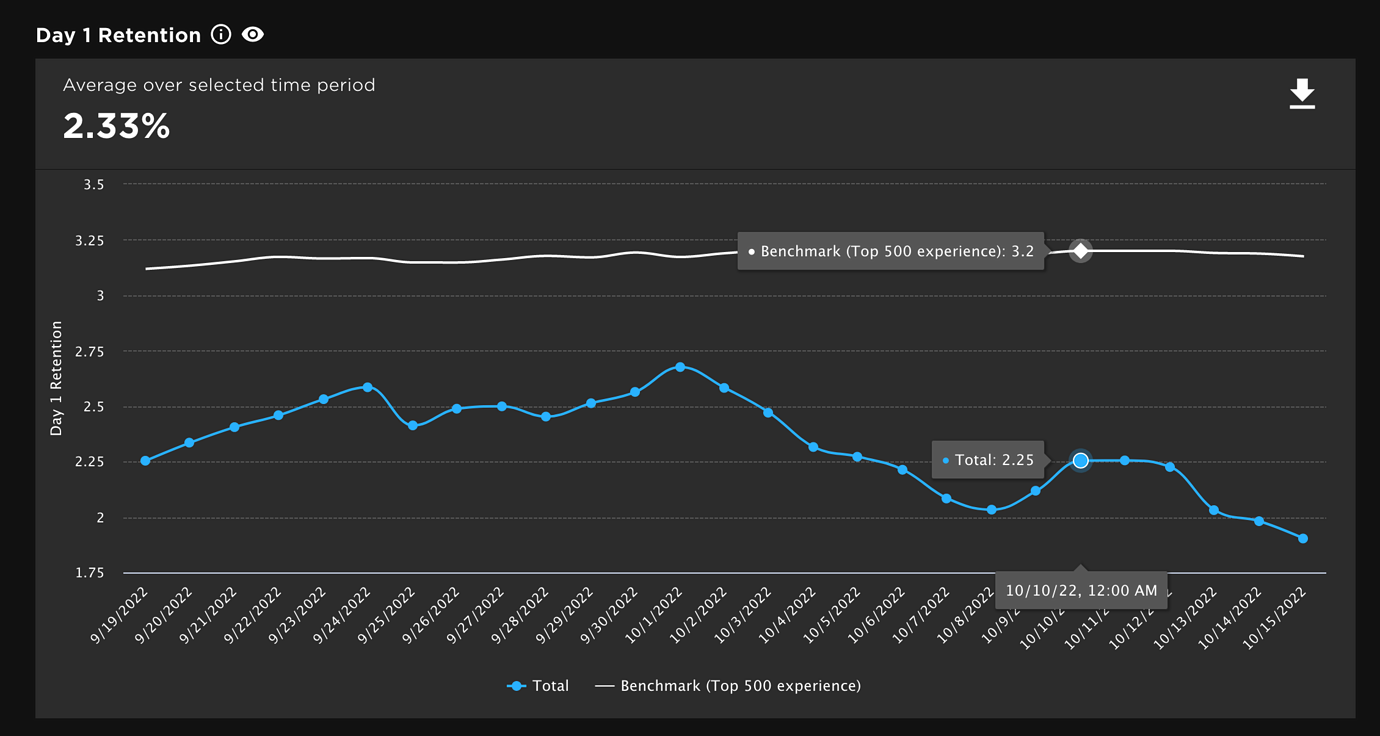Click the eye icon beside Day 1 Retention
The height and width of the screenshot is (736, 1380).
[x=252, y=33]
